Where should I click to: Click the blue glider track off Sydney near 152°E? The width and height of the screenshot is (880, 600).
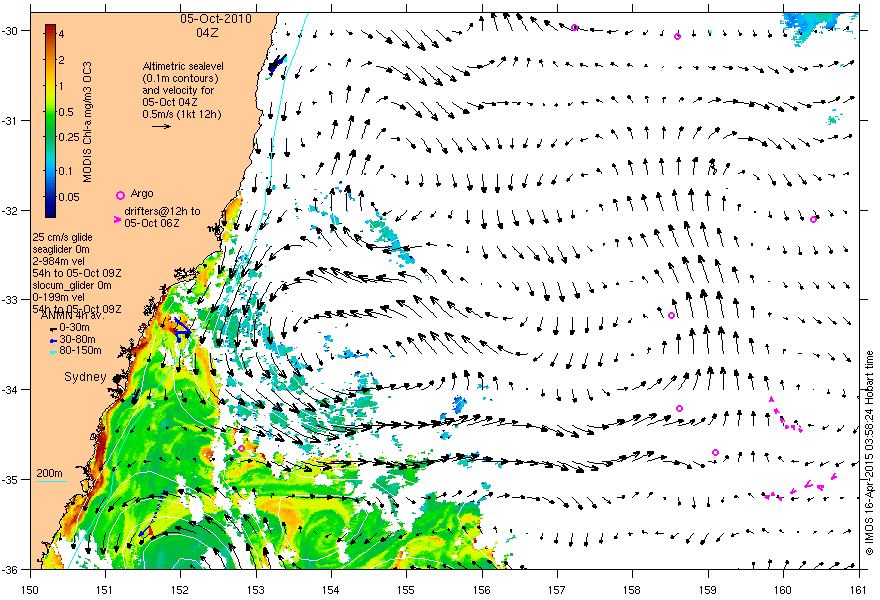pyautogui.click(x=181, y=330)
